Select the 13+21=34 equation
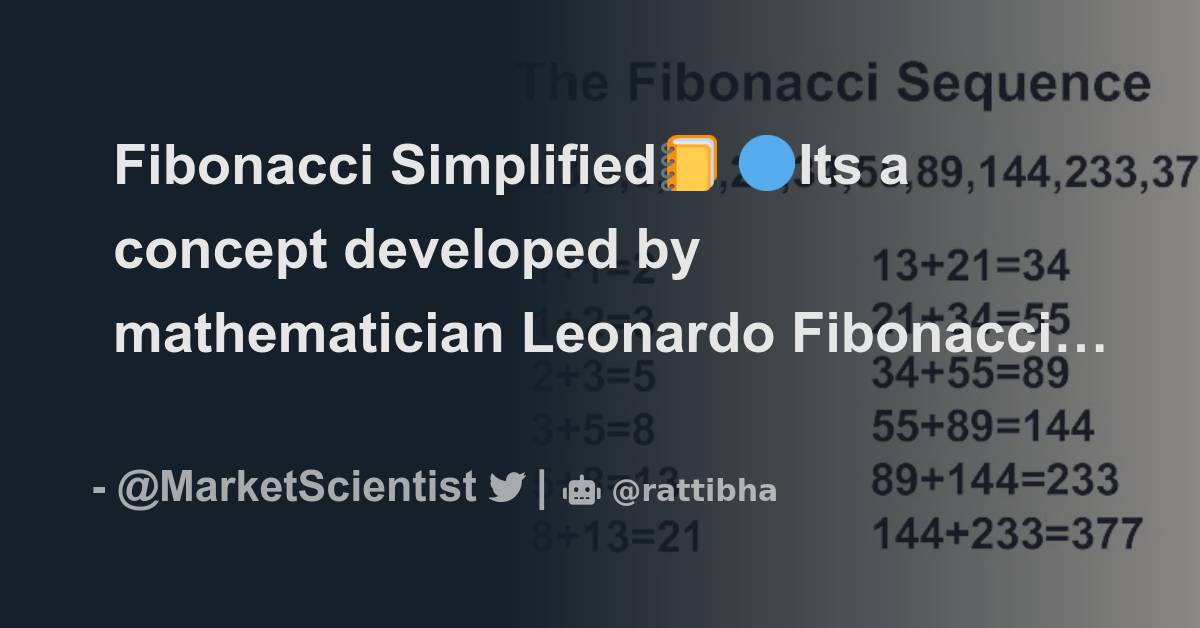 click(x=971, y=267)
